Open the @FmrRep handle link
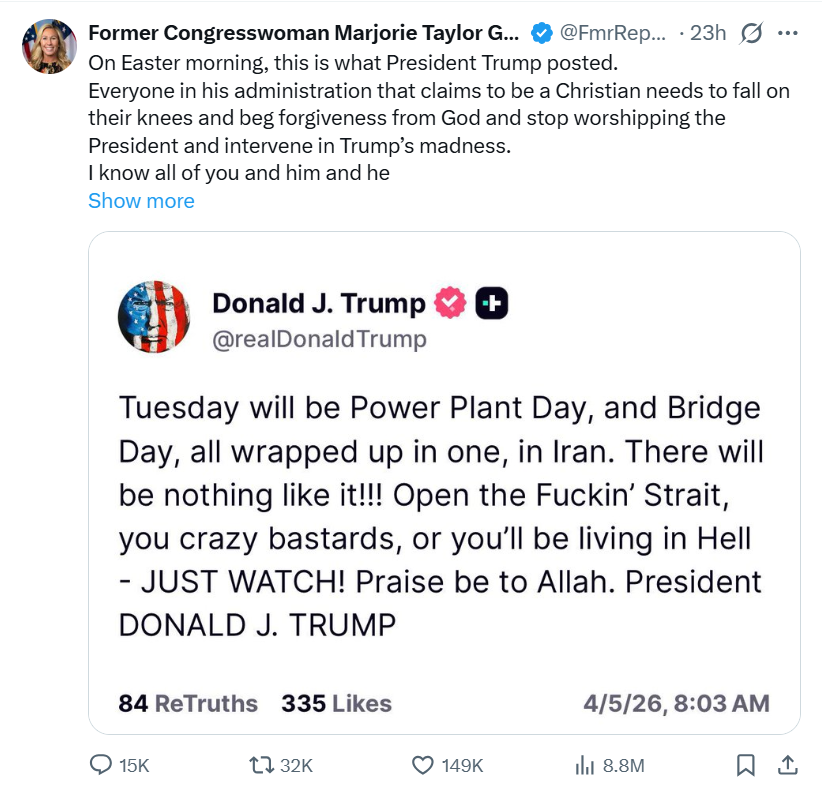 click(x=613, y=33)
